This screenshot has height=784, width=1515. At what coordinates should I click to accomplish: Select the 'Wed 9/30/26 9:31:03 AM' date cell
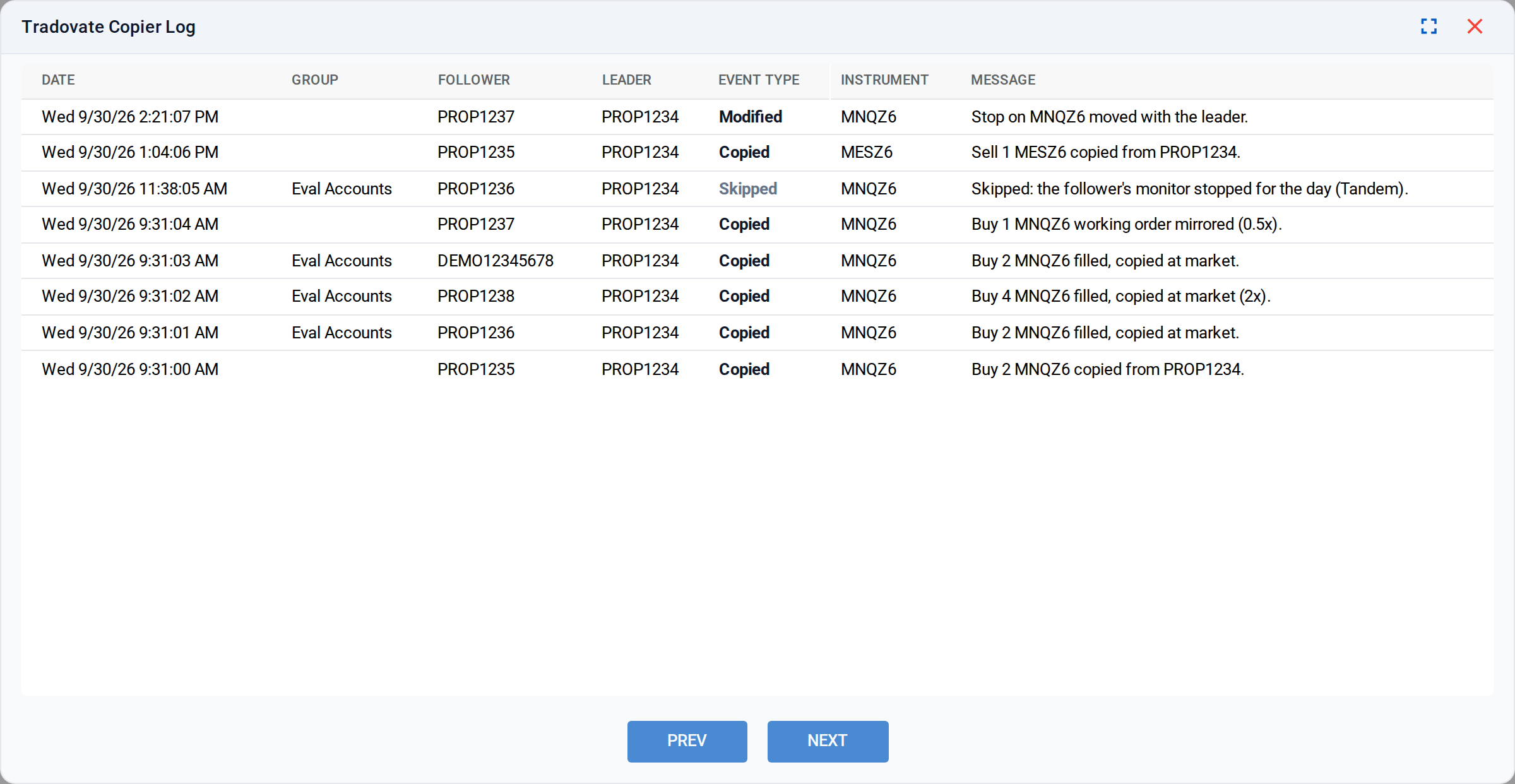pos(130,261)
